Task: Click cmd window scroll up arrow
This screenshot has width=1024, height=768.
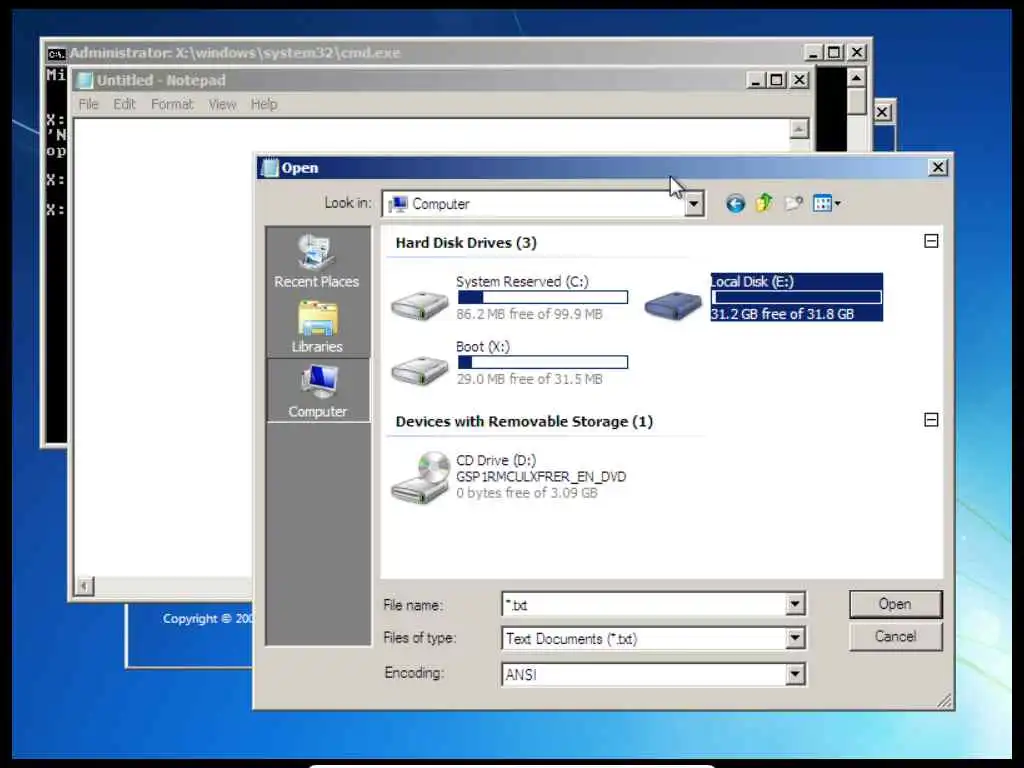Action: pyautogui.click(x=856, y=78)
